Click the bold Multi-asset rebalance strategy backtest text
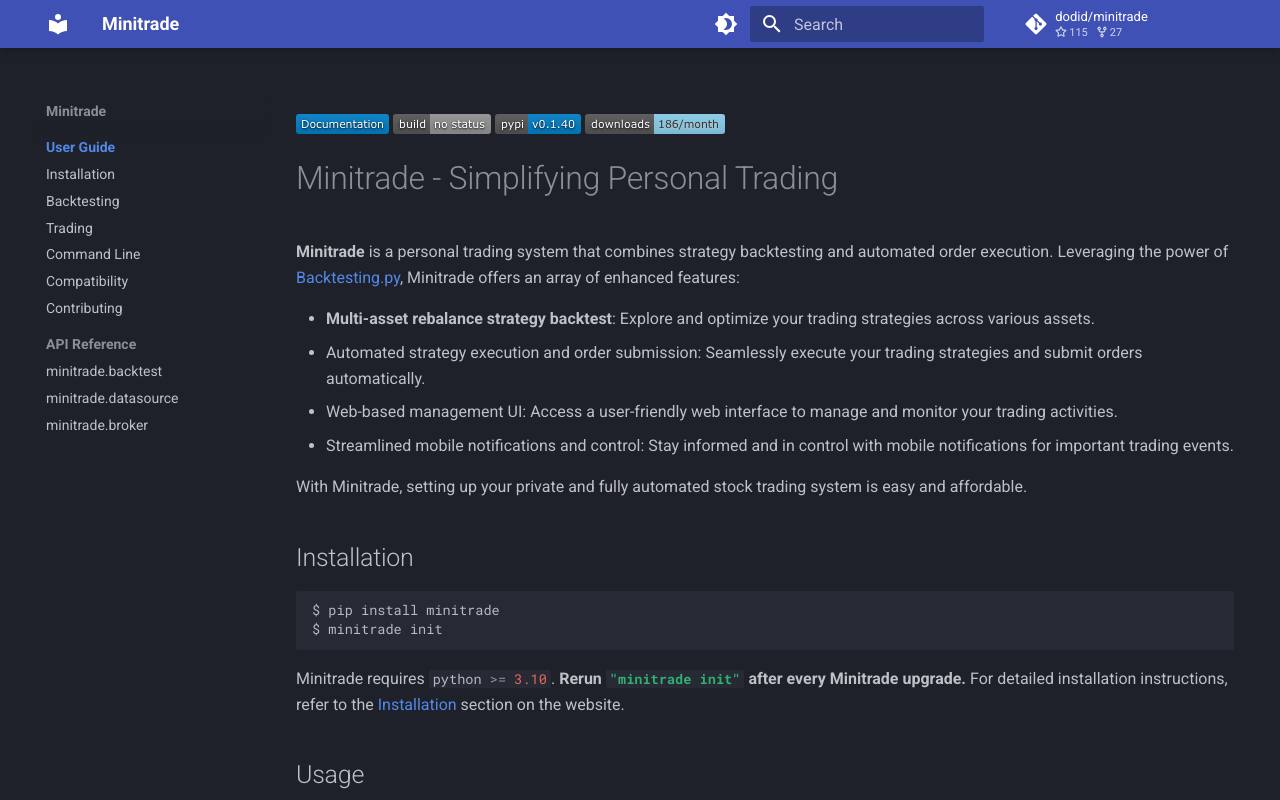The image size is (1280, 800). [x=468, y=319]
